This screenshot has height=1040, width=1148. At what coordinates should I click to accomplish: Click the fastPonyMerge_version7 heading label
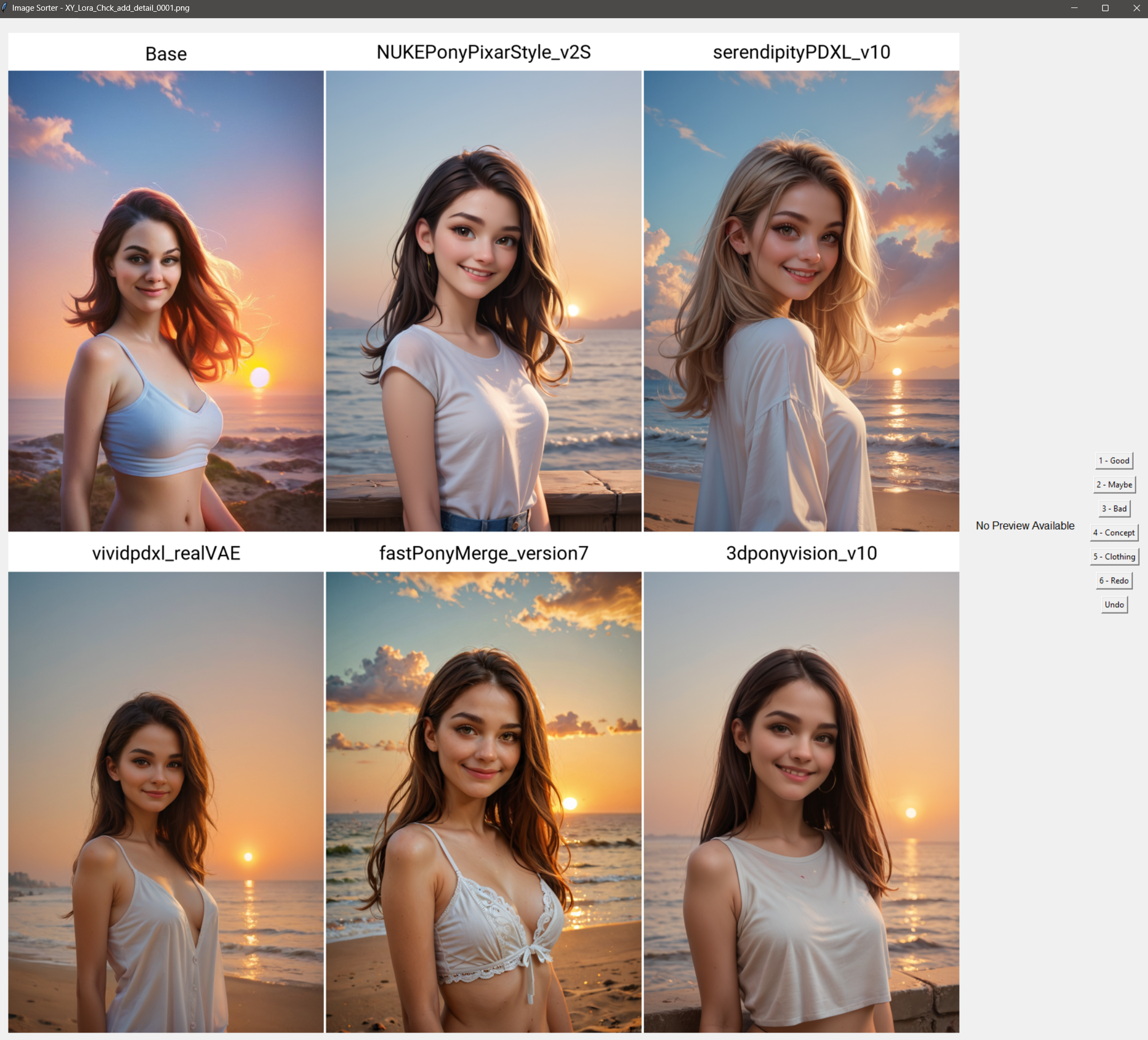coord(483,553)
